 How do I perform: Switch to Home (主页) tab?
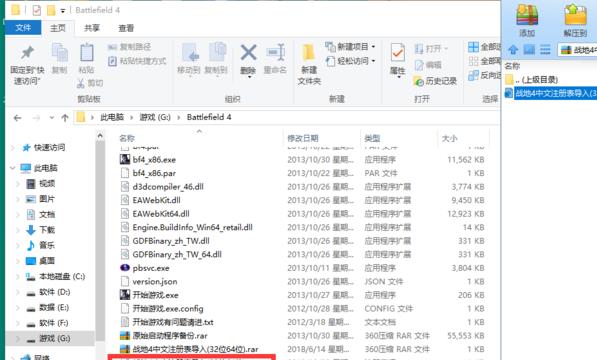point(58,28)
